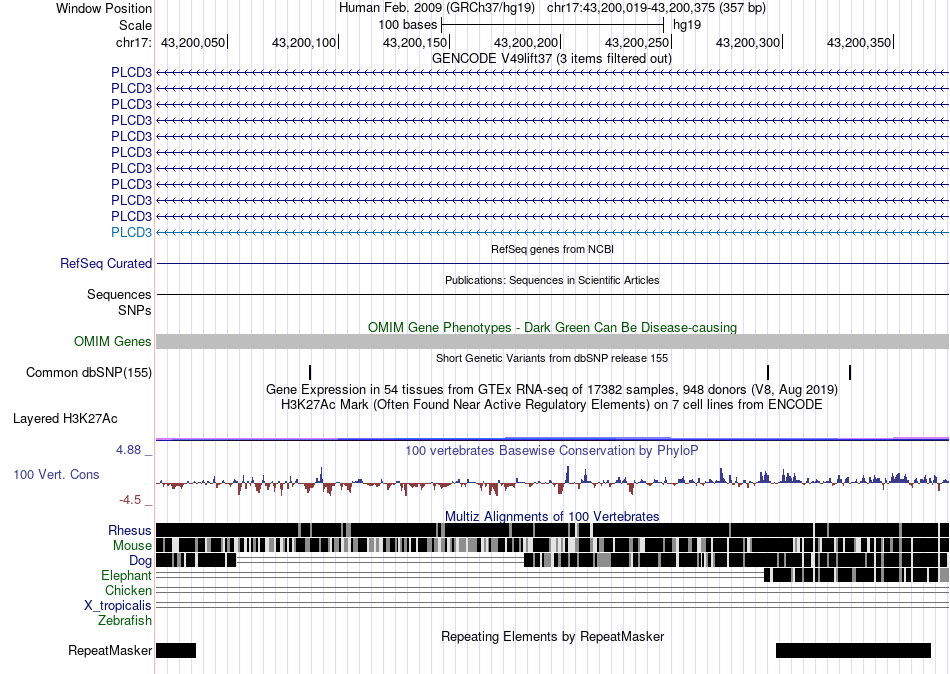This screenshot has width=950, height=674.
Task: Click the dbSNP variant tick just left of 43,200,300
Action: pos(768,372)
